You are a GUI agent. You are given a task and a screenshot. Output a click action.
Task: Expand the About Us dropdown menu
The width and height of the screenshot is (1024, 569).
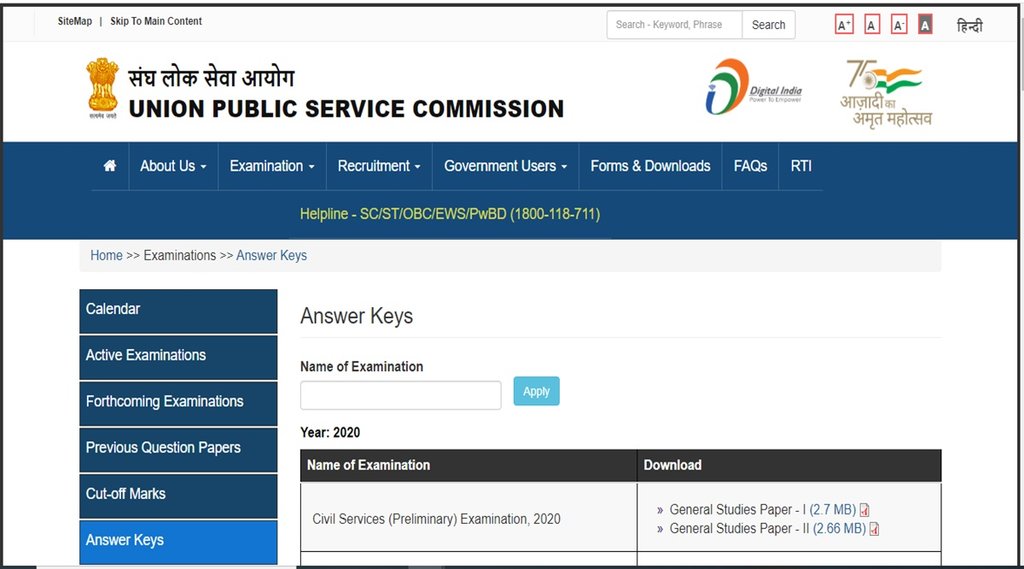pos(173,166)
